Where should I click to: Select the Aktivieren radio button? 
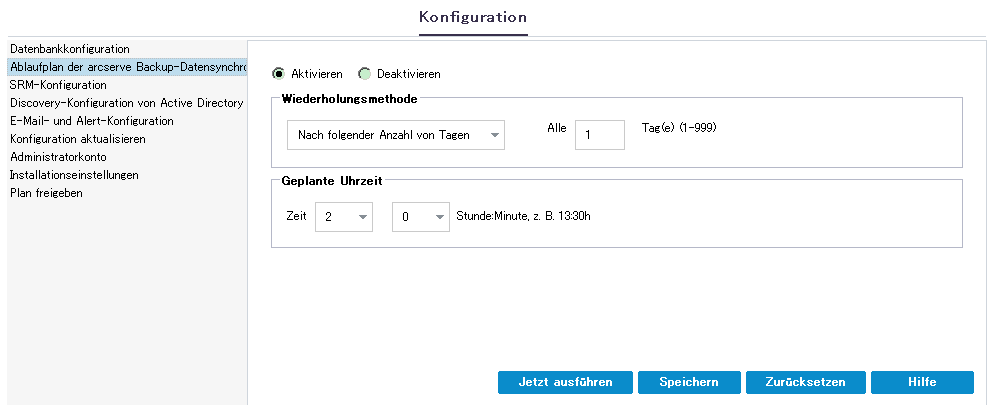278,74
